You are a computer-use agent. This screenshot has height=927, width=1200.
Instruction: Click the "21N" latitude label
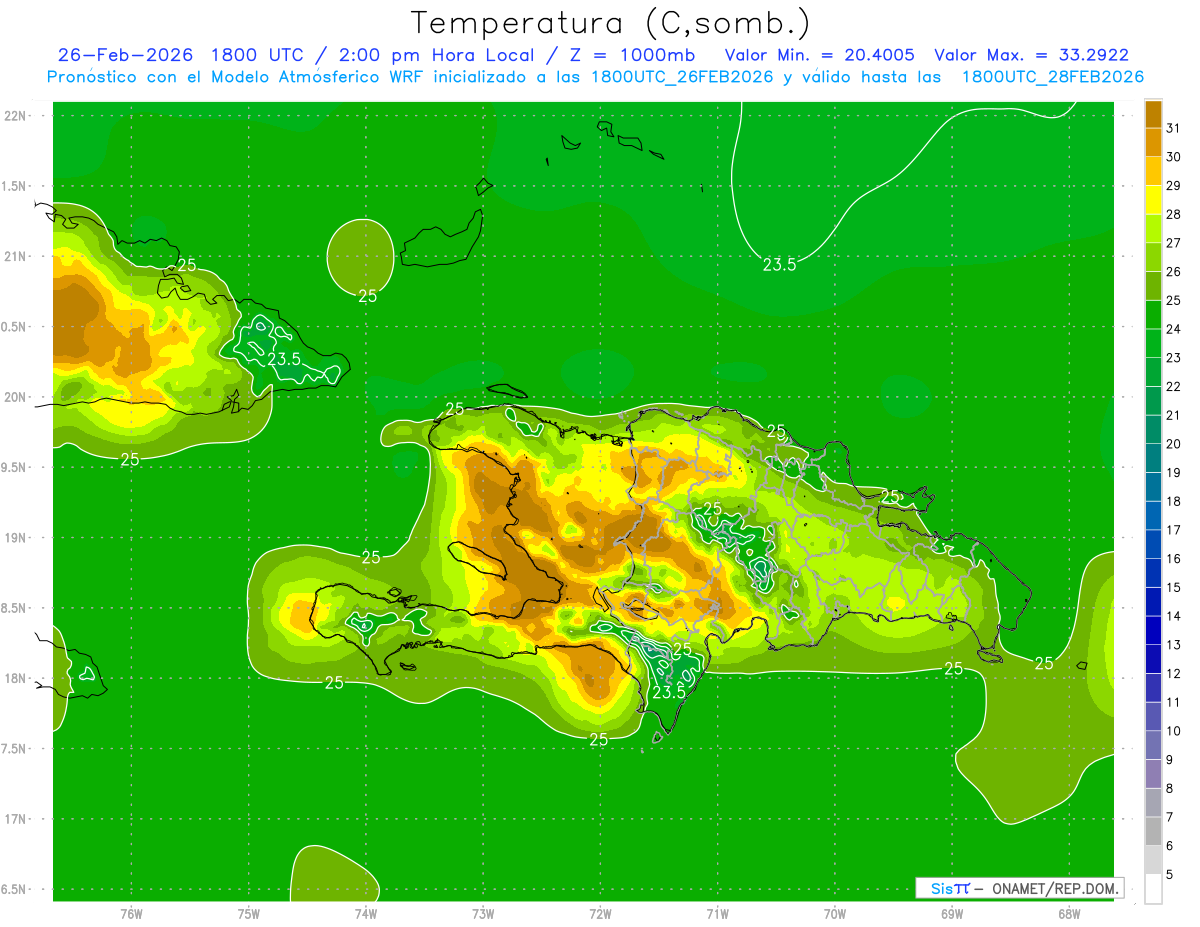(x=15, y=257)
